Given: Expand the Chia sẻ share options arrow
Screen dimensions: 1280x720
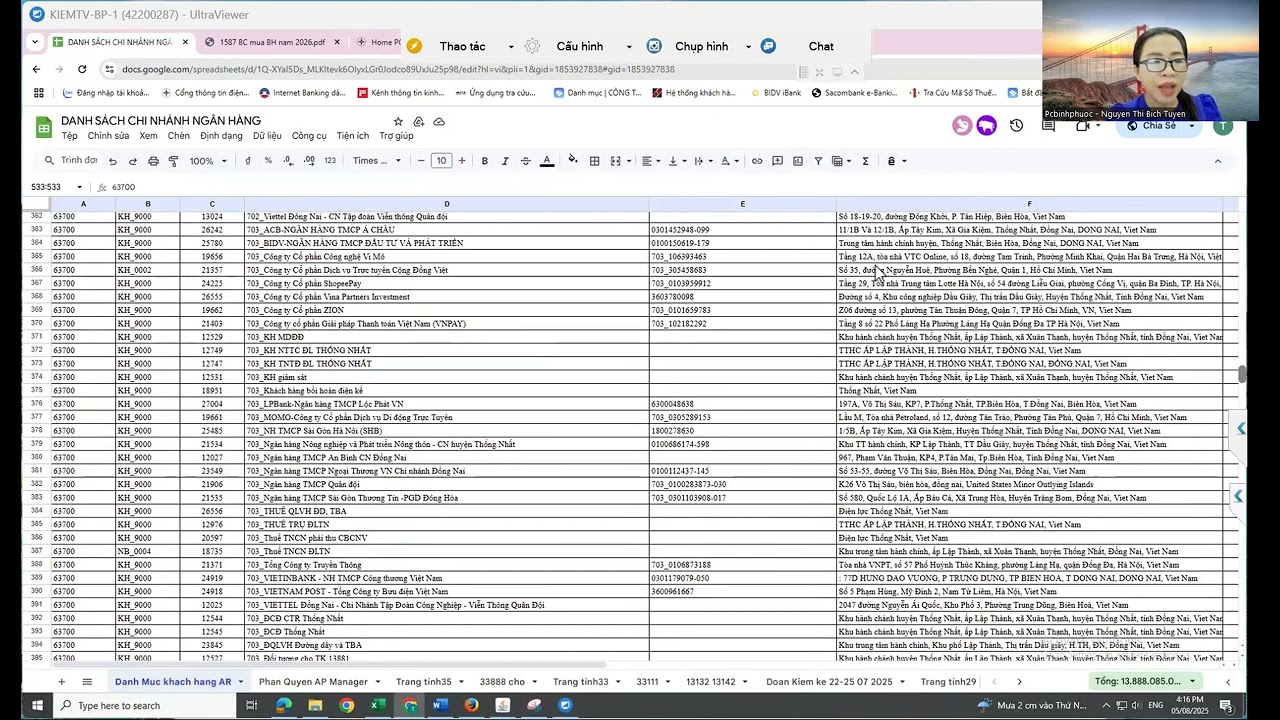Looking at the screenshot, I should [x=1192, y=126].
